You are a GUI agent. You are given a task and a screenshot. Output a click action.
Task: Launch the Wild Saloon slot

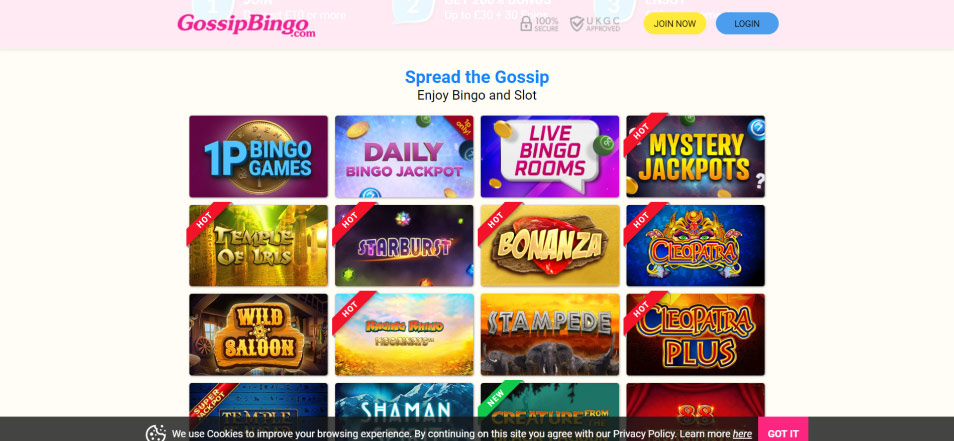[x=259, y=335]
